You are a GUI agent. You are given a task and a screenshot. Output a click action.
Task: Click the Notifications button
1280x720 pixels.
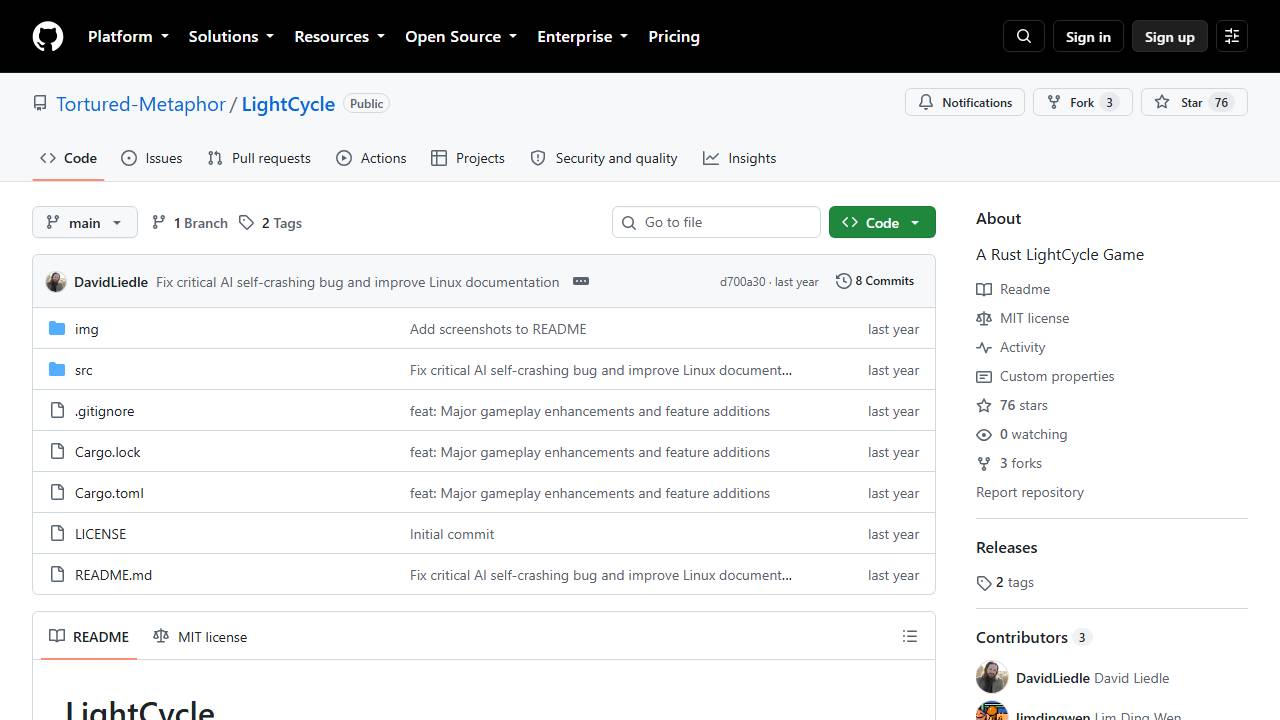click(x=965, y=102)
